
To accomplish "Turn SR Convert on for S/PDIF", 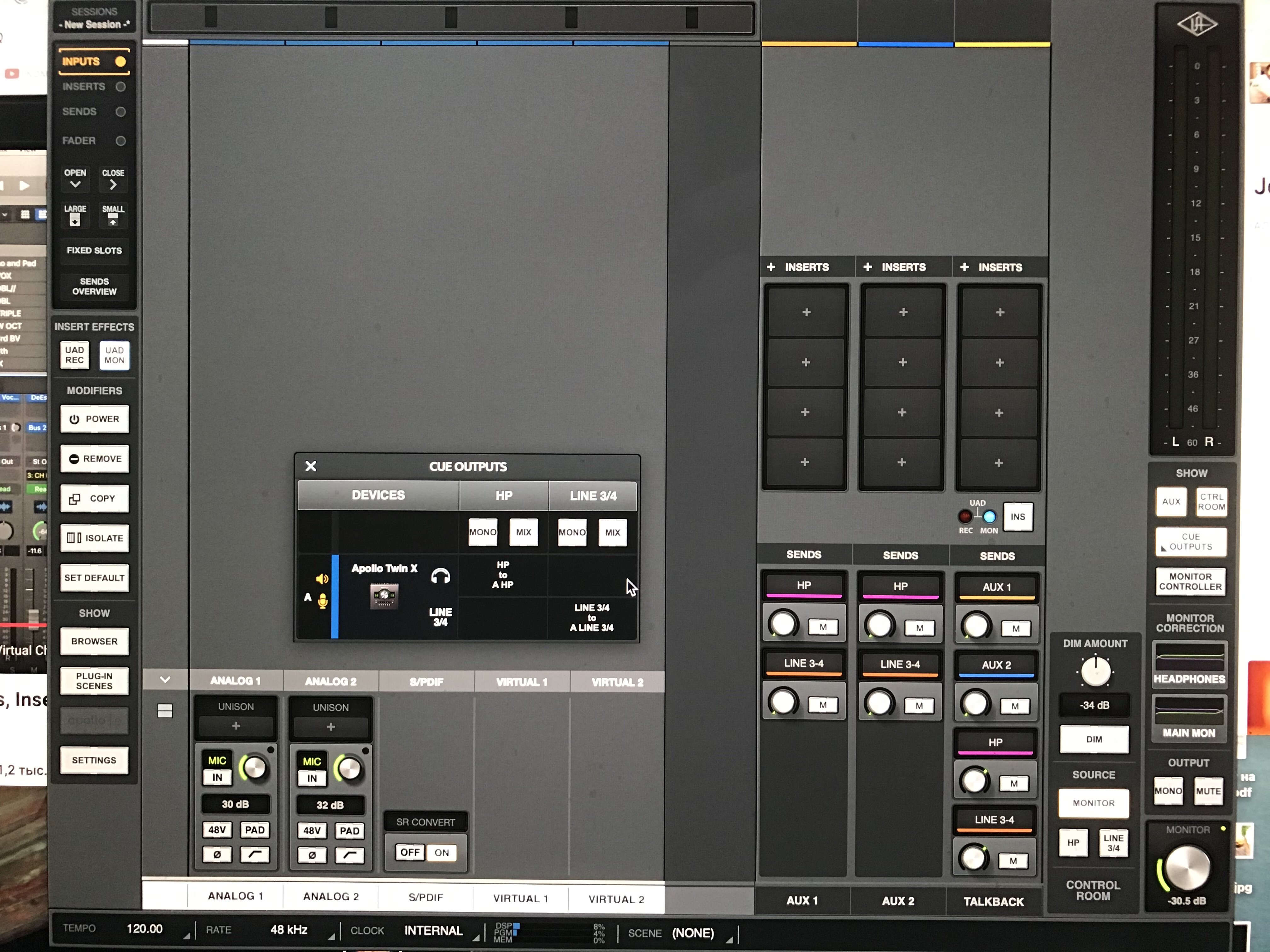I will click(x=442, y=853).
